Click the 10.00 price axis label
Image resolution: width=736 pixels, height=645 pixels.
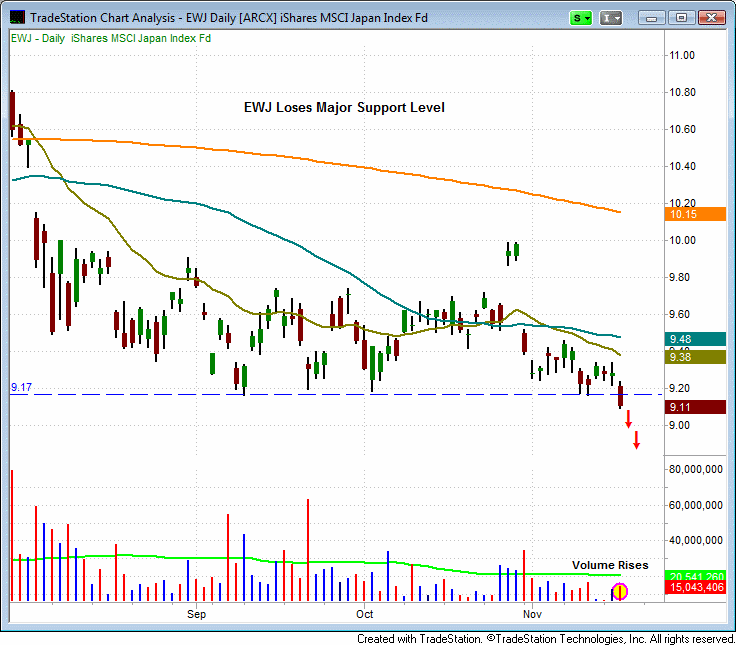pyautogui.click(x=682, y=240)
